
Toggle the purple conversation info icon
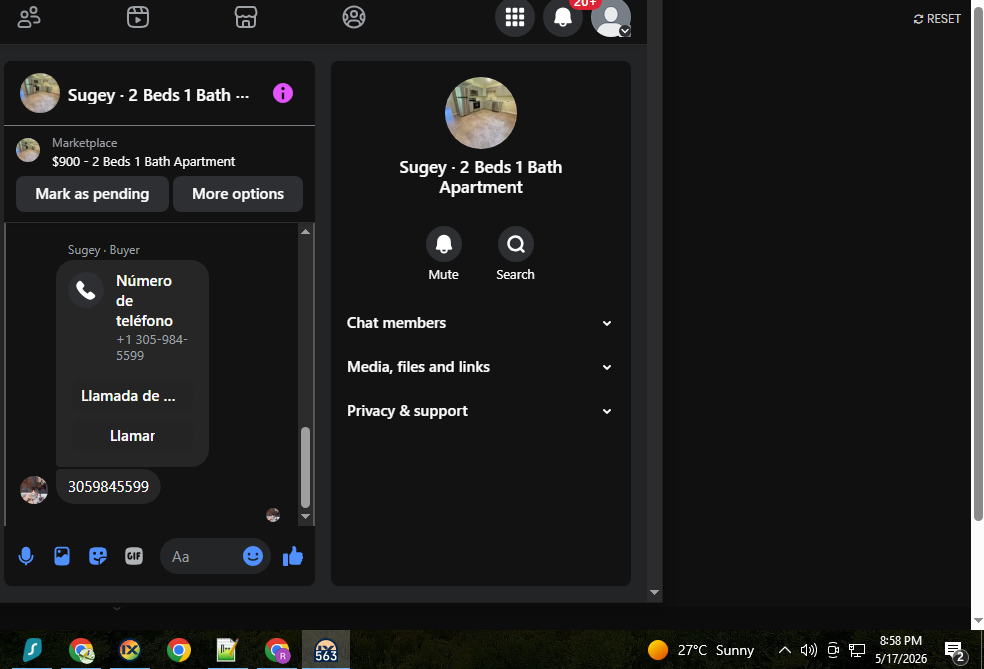(x=283, y=94)
